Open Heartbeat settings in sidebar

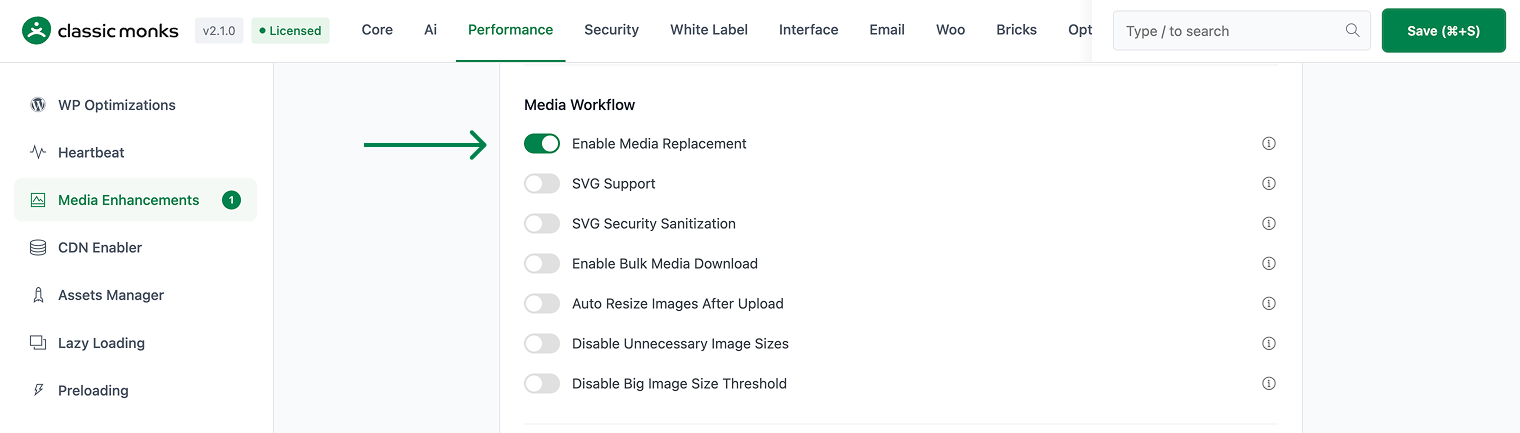(135, 152)
